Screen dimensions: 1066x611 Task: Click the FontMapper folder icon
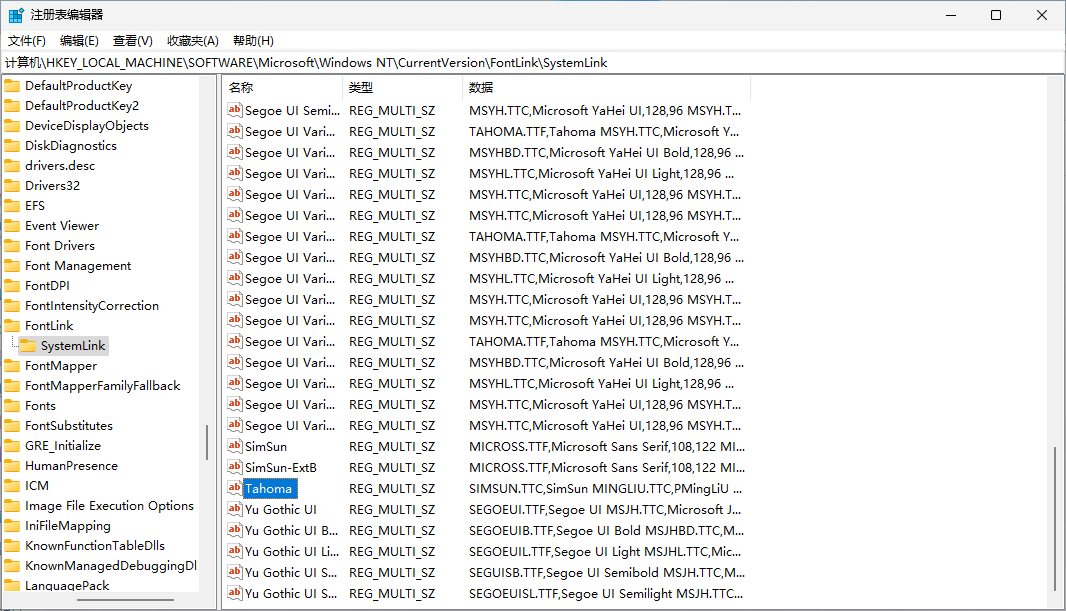coord(12,366)
